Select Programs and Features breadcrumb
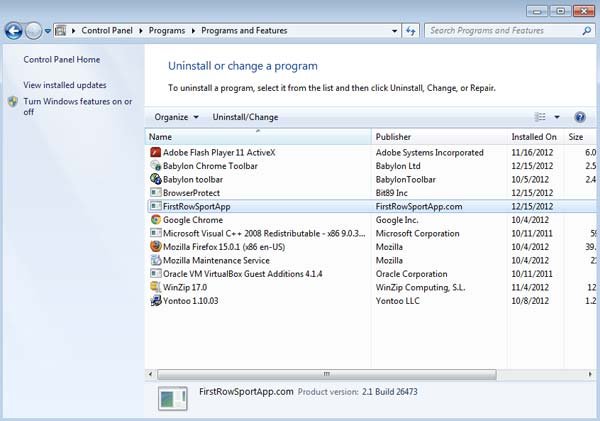The width and height of the screenshot is (600, 421). tap(244, 31)
